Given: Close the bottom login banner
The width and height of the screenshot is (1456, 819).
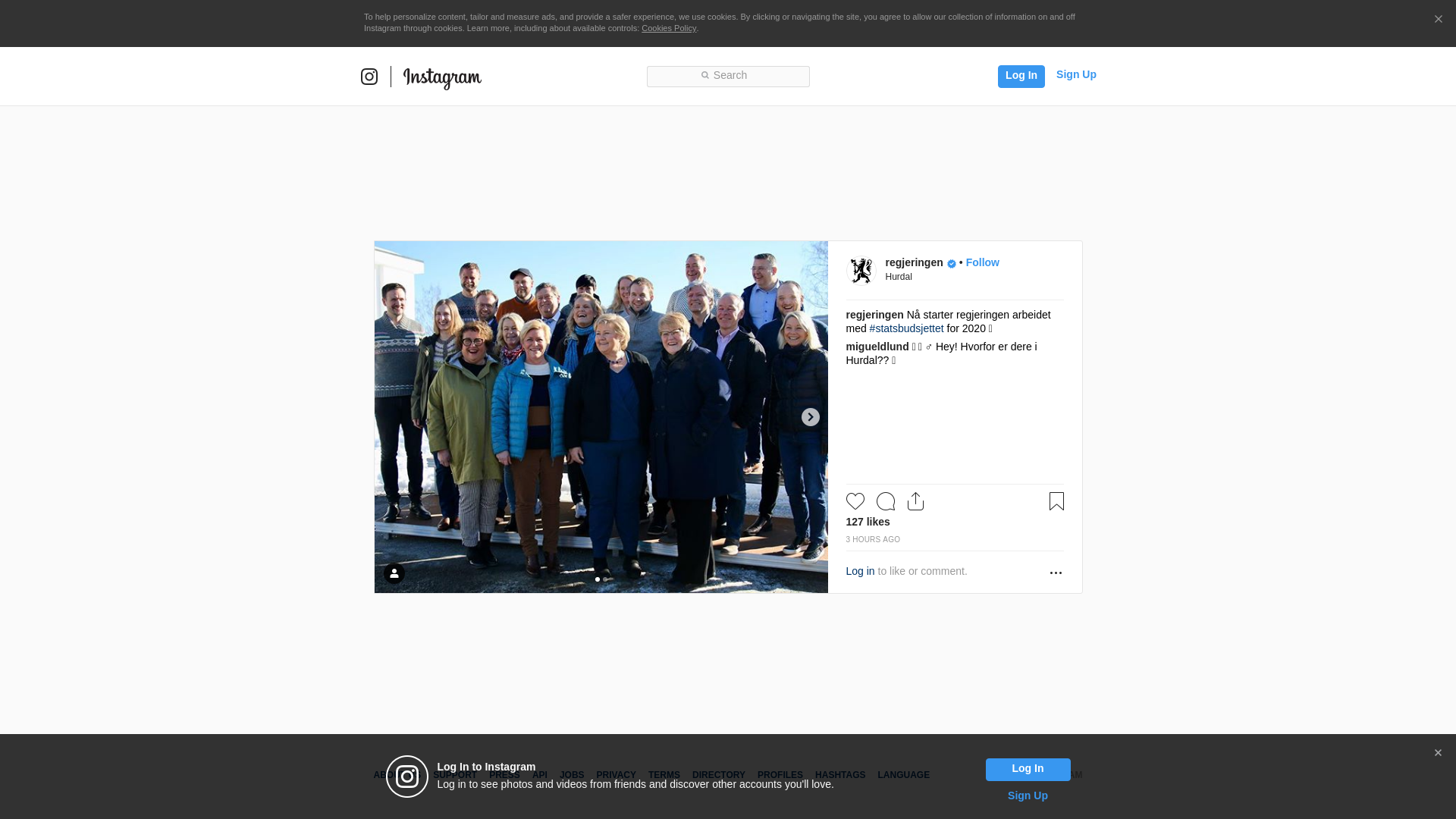Looking at the screenshot, I should click(1438, 753).
